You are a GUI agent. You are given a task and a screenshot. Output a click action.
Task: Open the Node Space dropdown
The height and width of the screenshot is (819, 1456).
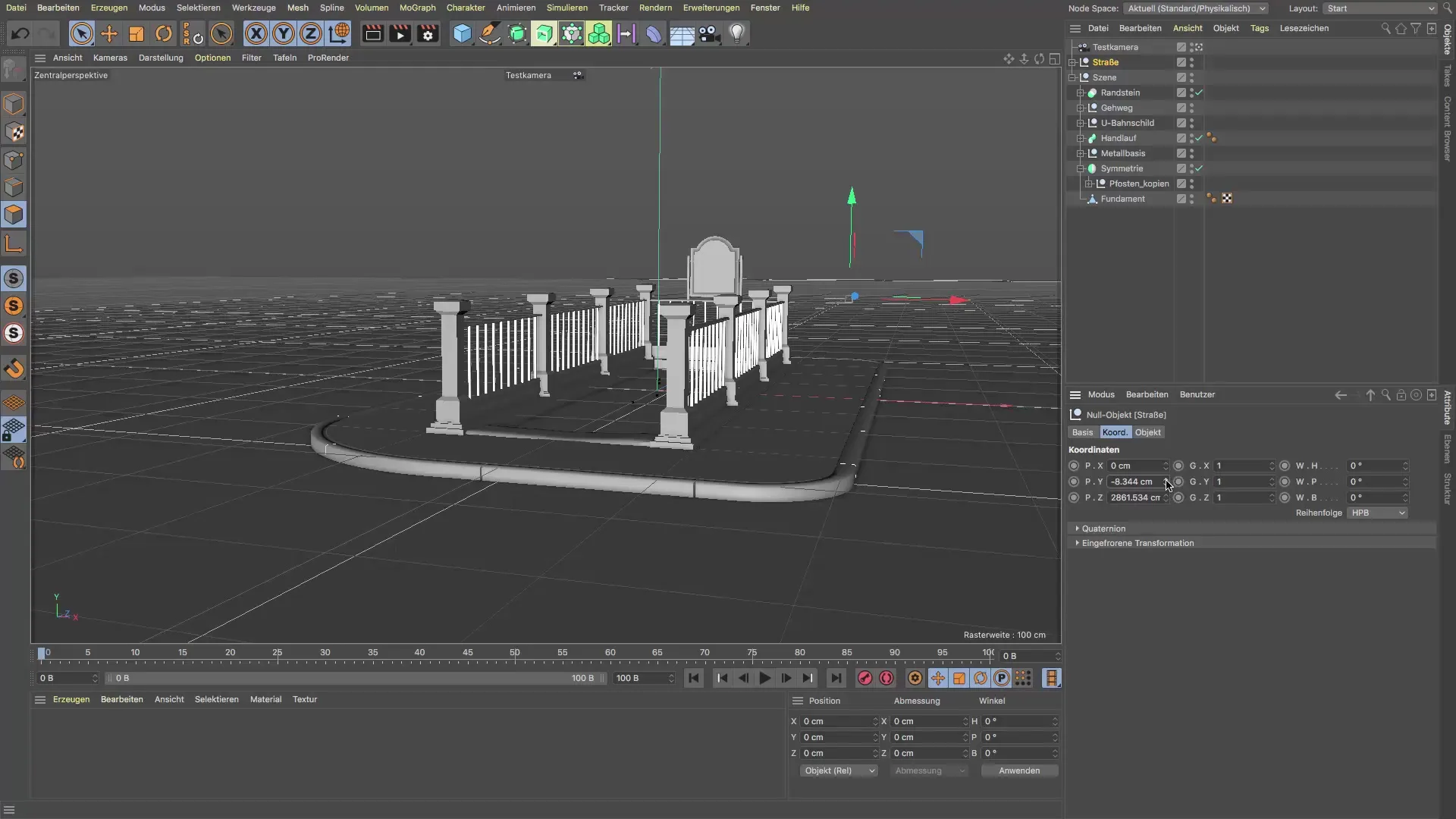pos(1195,8)
